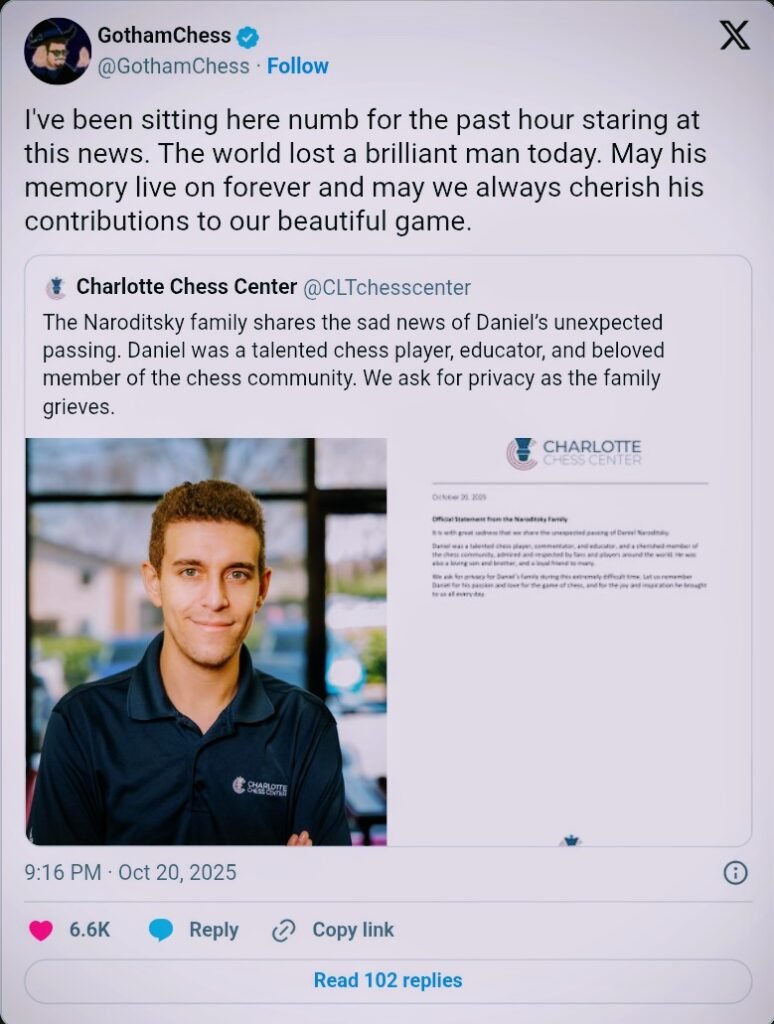Click the GothamChess profile avatar
Viewport: 774px width, 1024px height.
(58, 51)
